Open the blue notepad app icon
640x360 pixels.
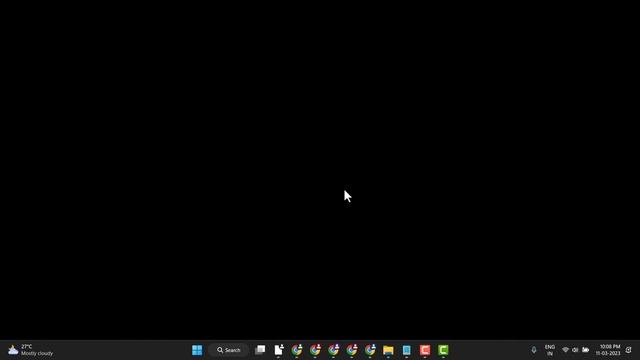(x=407, y=350)
